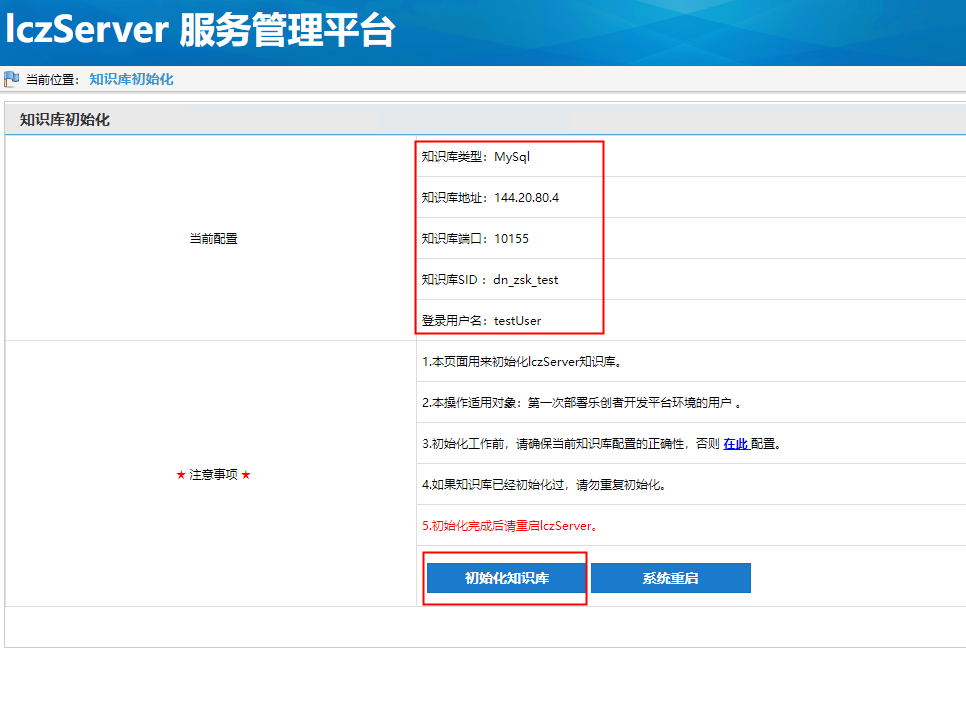This screenshot has width=966, height=704.
Task: Click the right red star after 注意事项
Action: pos(246,474)
